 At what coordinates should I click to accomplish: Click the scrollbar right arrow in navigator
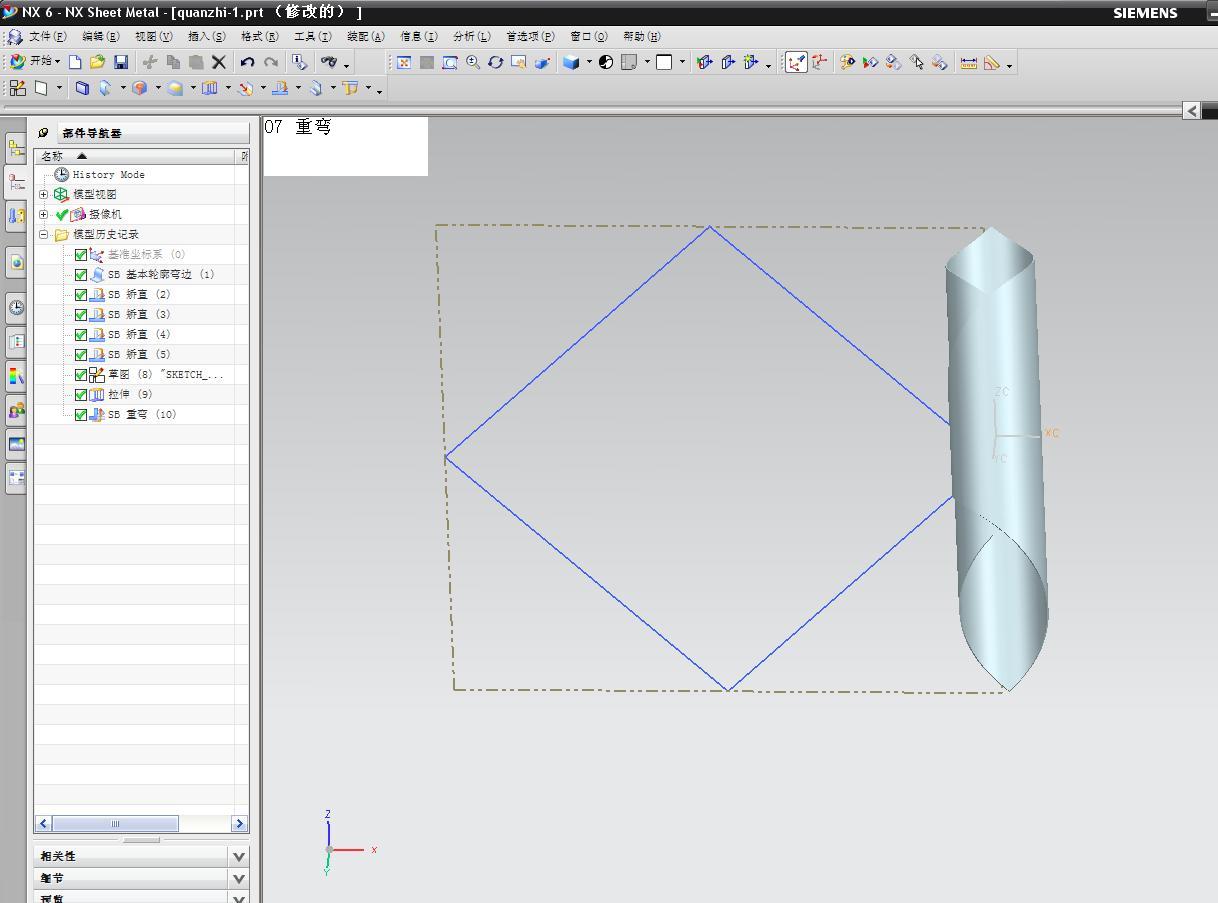pyautogui.click(x=239, y=824)
